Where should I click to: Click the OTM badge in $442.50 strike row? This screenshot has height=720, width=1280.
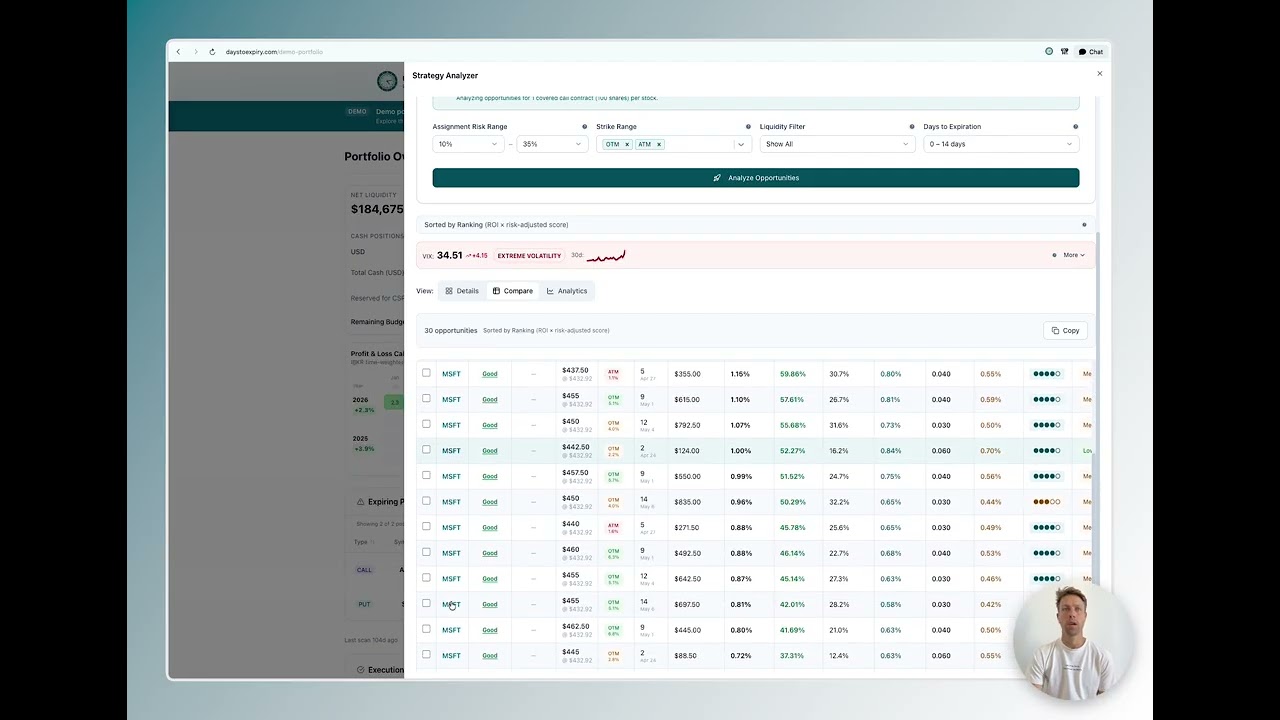[613, 451]
